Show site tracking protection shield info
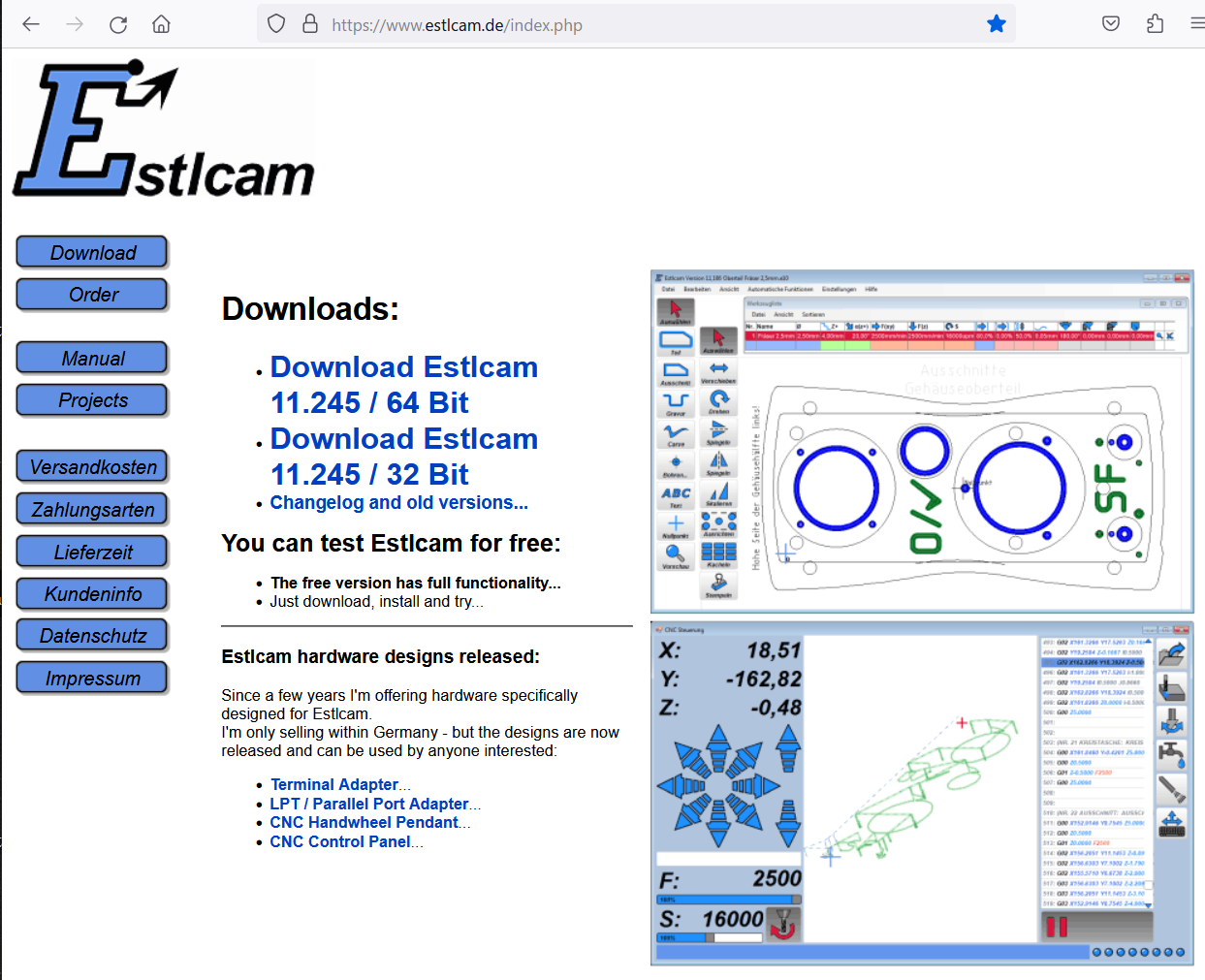1205x980 pixels. pos(276,24)
